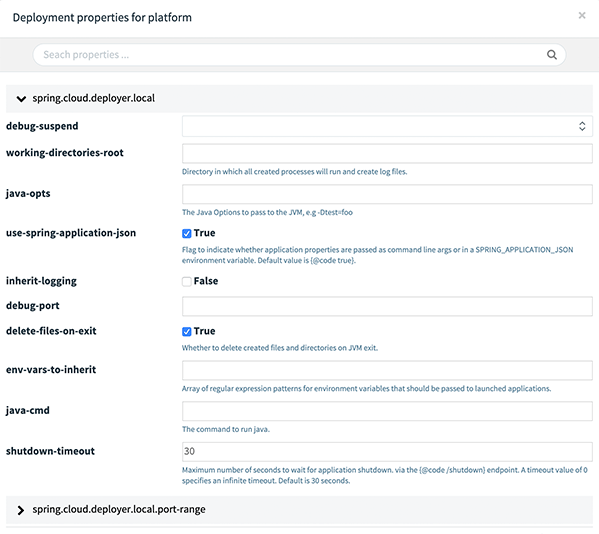This screenshot has height=534, width=599.
Task: Click the env-vars-to-inherit input field
Action: click(387, 370)
